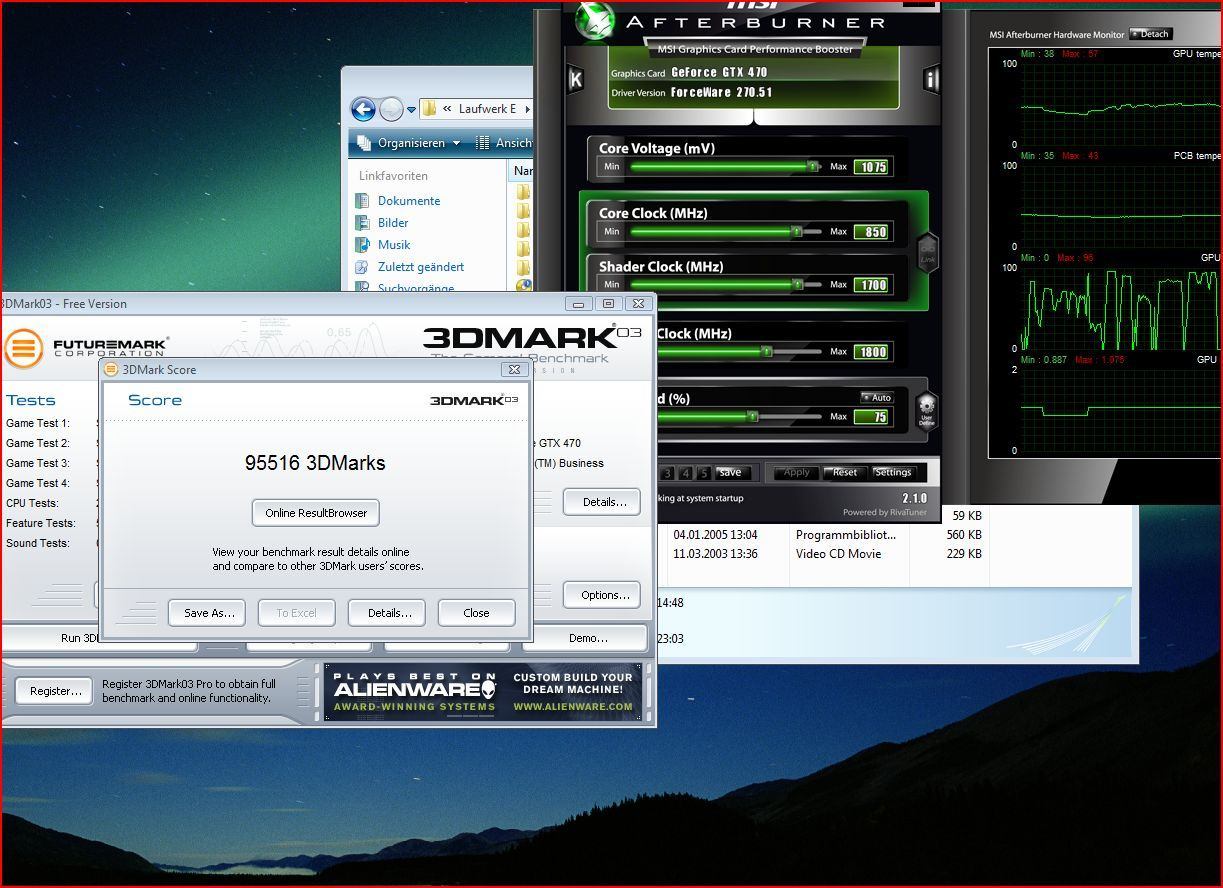Click the Organisieren stacked pages icon
This screenshot has width=1223, height=888.
[364, 143]
